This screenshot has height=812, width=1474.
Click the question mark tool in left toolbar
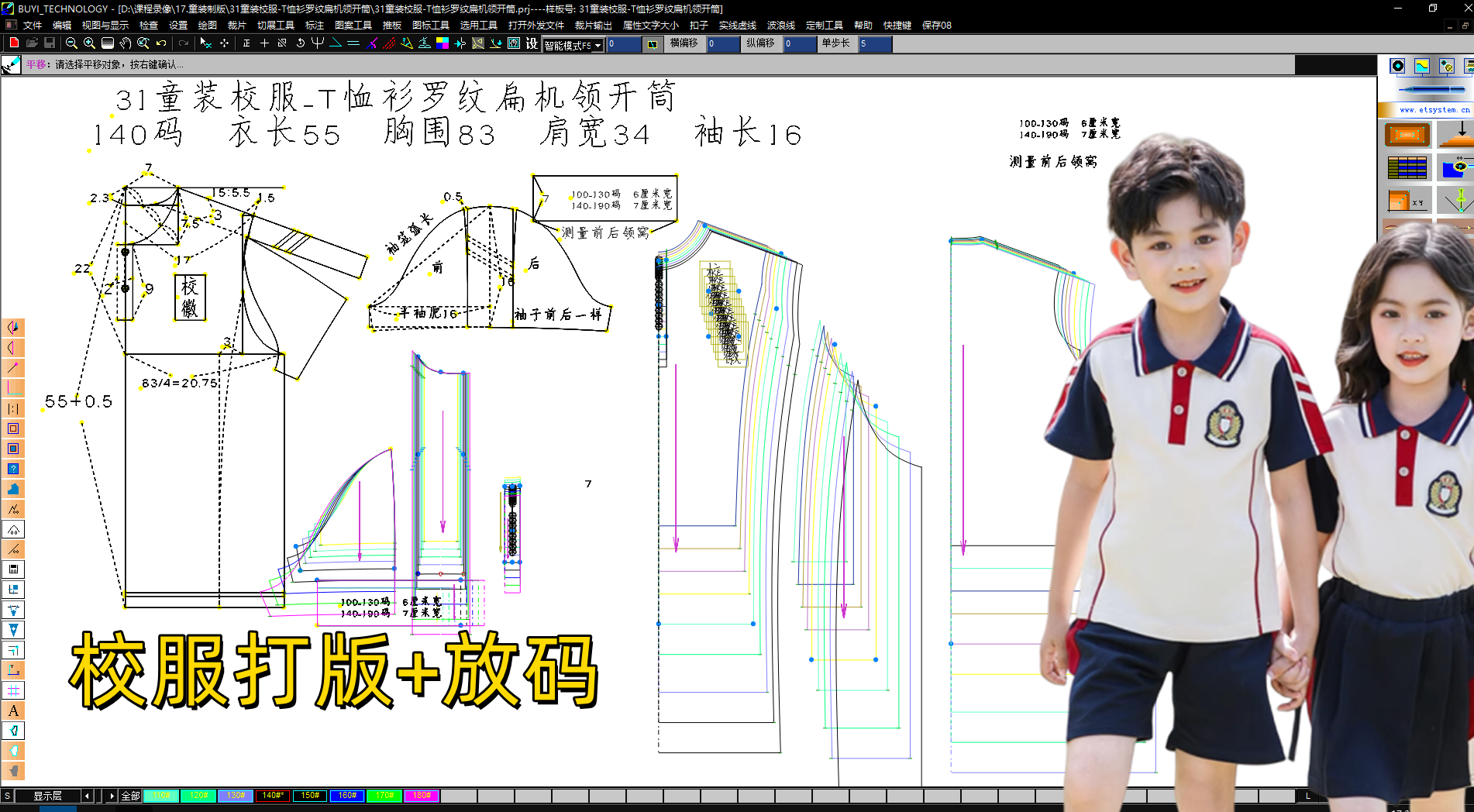click(x=13, y=469)
